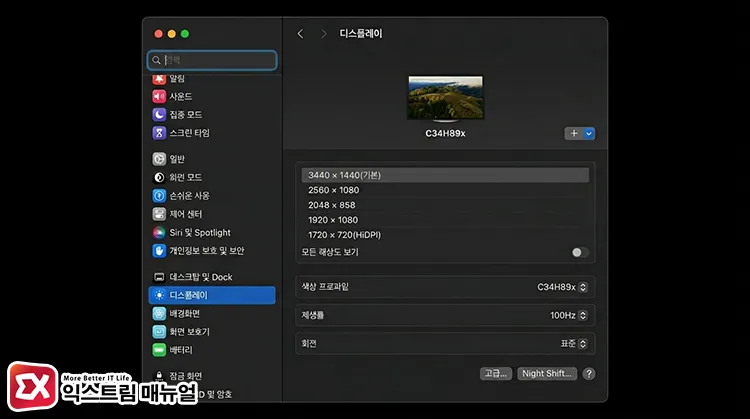Go back with the left chevron

pyautogui.click(x=300, y=33)
